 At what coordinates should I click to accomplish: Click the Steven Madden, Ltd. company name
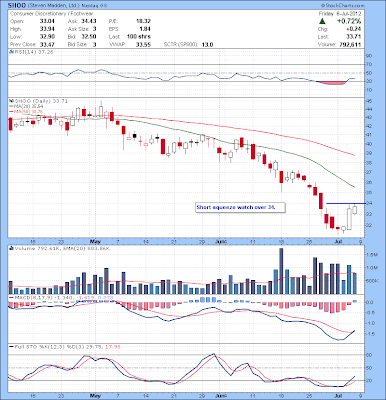coord(54,6)
